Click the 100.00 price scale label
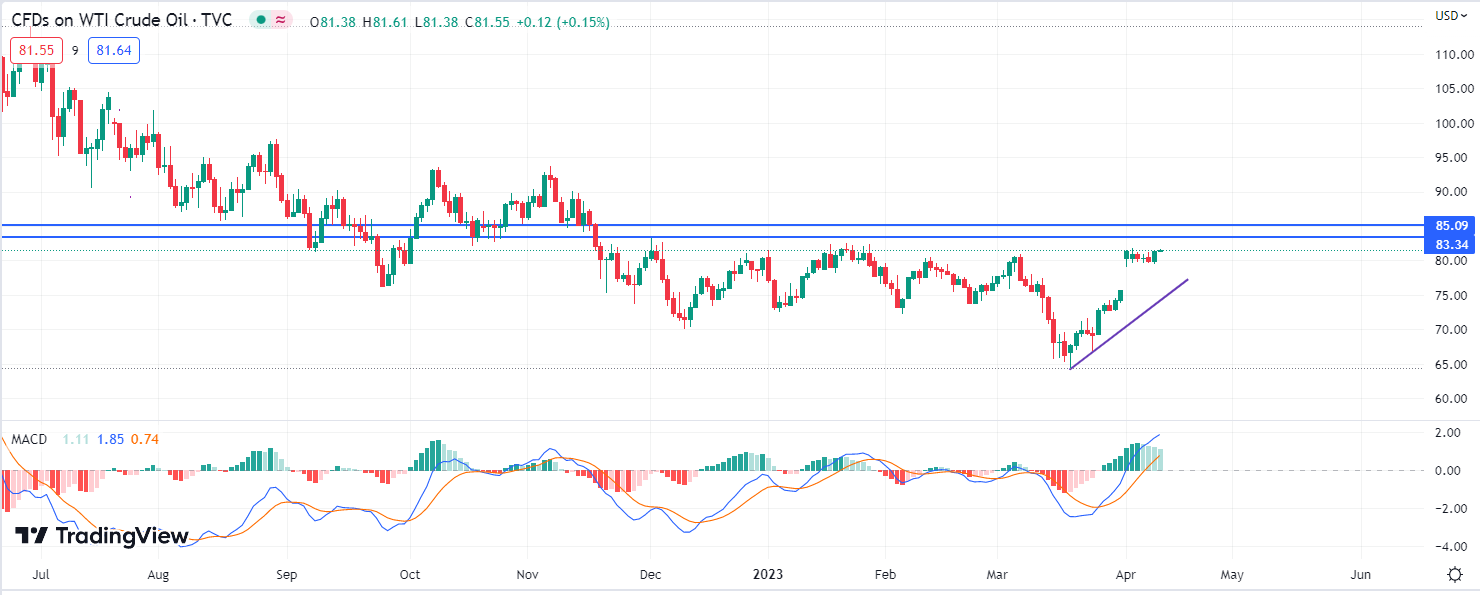Screen dimensions: 1480x595 [1450, 124]
